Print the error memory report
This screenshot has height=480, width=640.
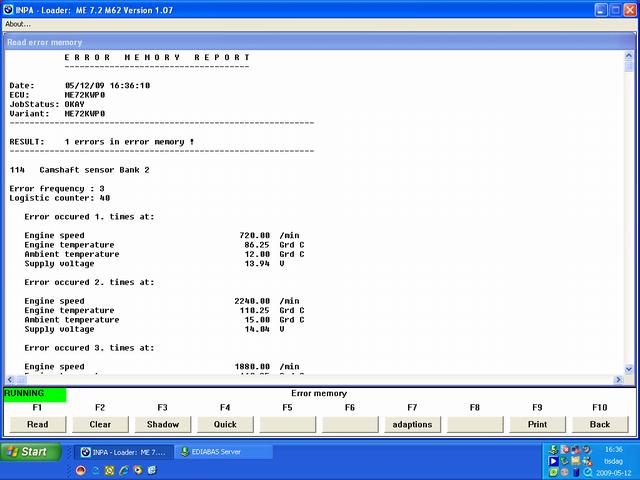[537, 424]
